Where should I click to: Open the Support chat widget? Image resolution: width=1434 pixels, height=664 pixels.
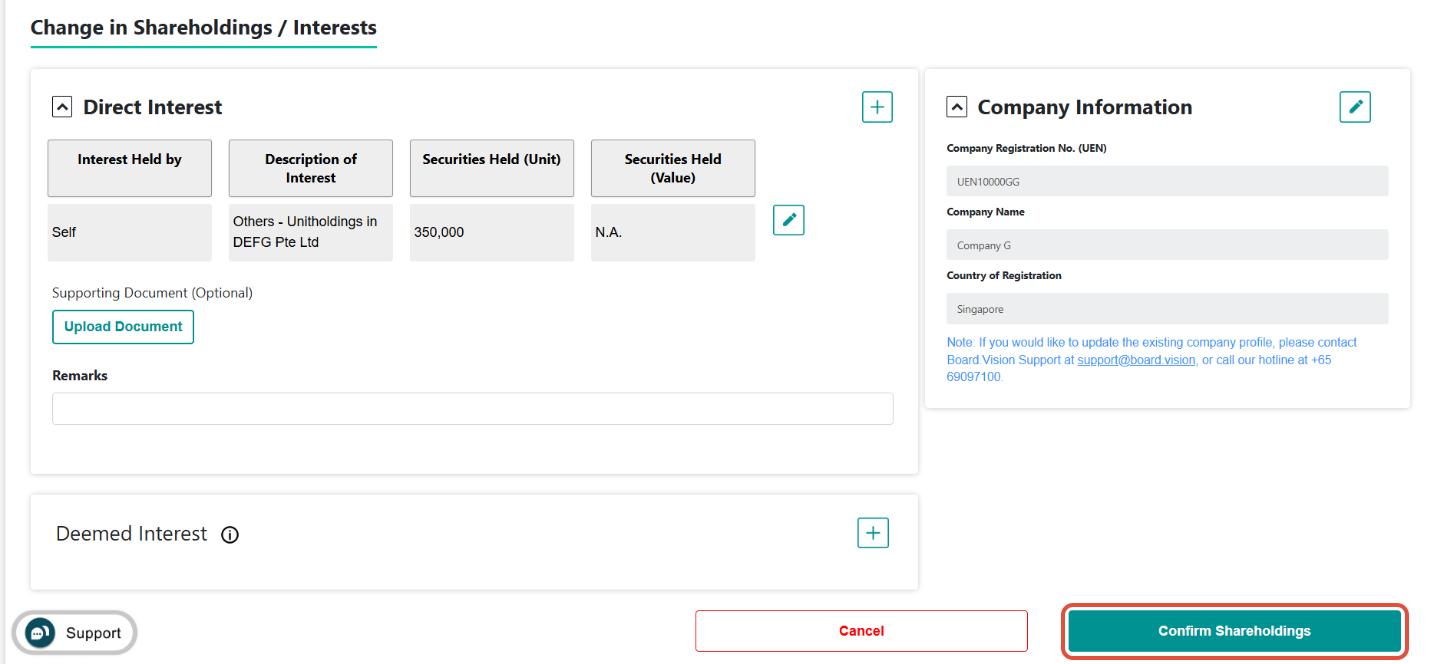[74, 633]
